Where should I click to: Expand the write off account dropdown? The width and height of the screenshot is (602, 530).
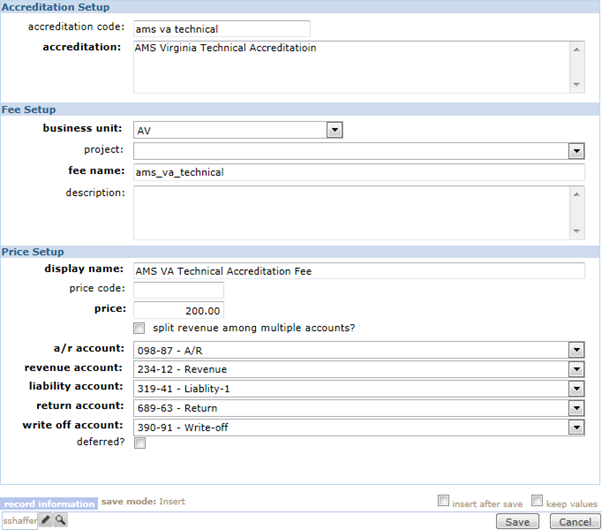(576, 427)
